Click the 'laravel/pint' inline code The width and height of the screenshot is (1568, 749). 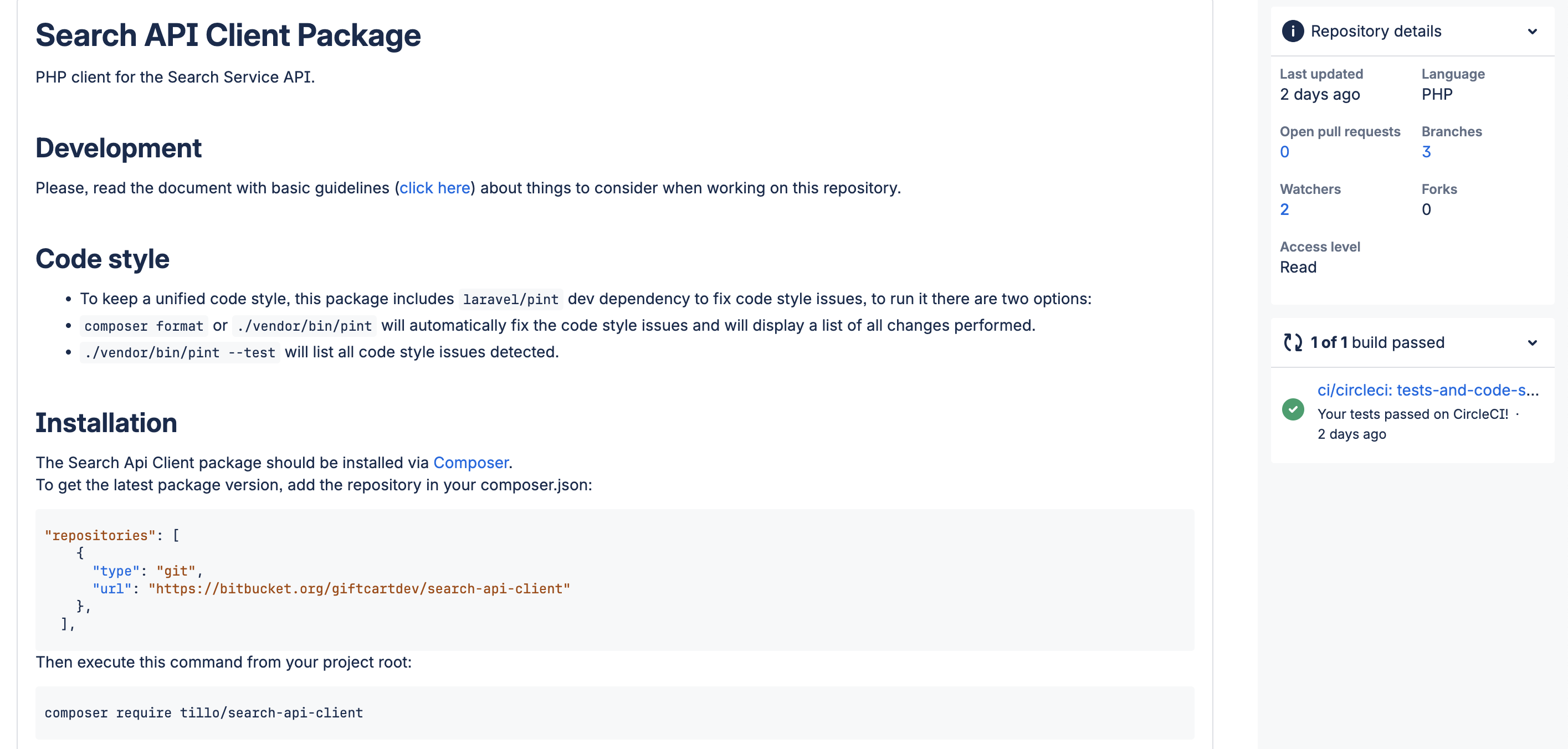tap(510, 299)
